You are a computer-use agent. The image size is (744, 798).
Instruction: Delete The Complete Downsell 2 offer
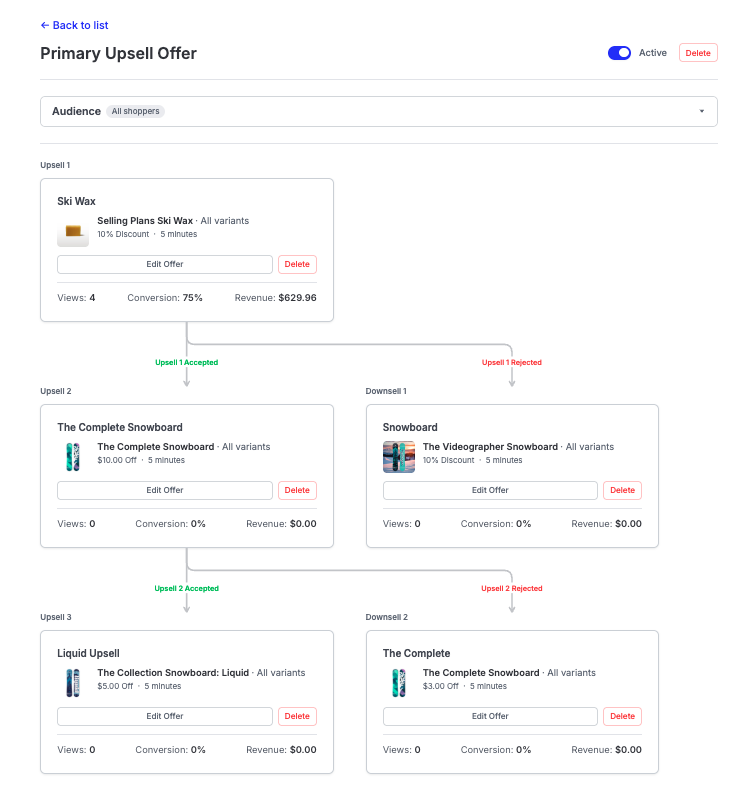(x=622, y=716)
